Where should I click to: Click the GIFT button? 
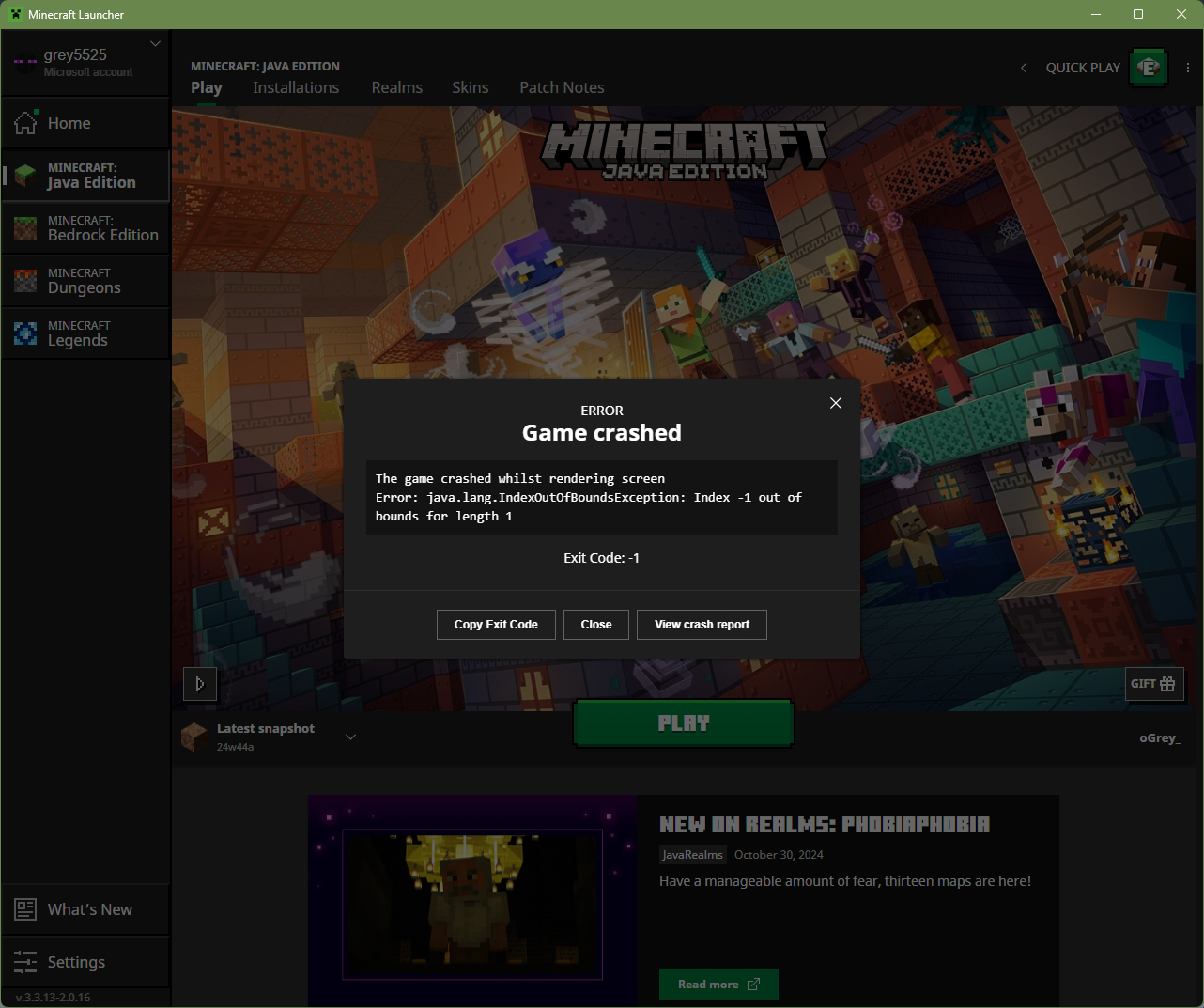click(x=1154, y=684)
